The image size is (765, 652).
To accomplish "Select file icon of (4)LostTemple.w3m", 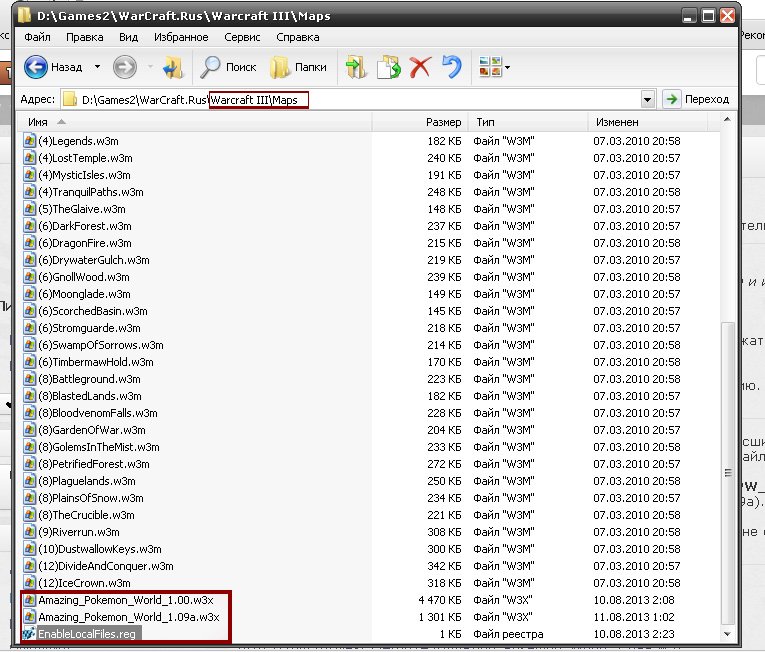I will 29,158.
